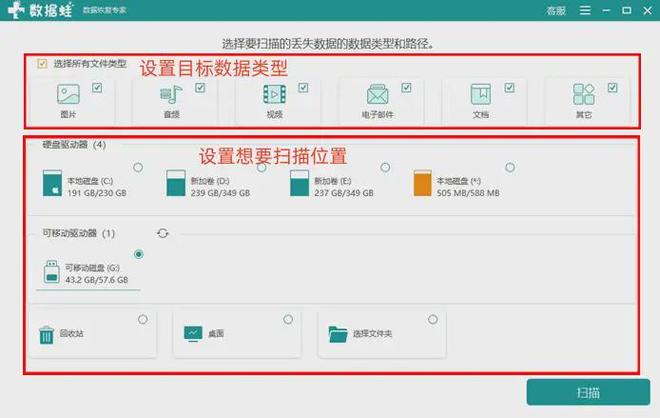Screen dimensions: 660x418
Task: Select the removable disk (G:) radio button
Action: (x=138, y=254)
